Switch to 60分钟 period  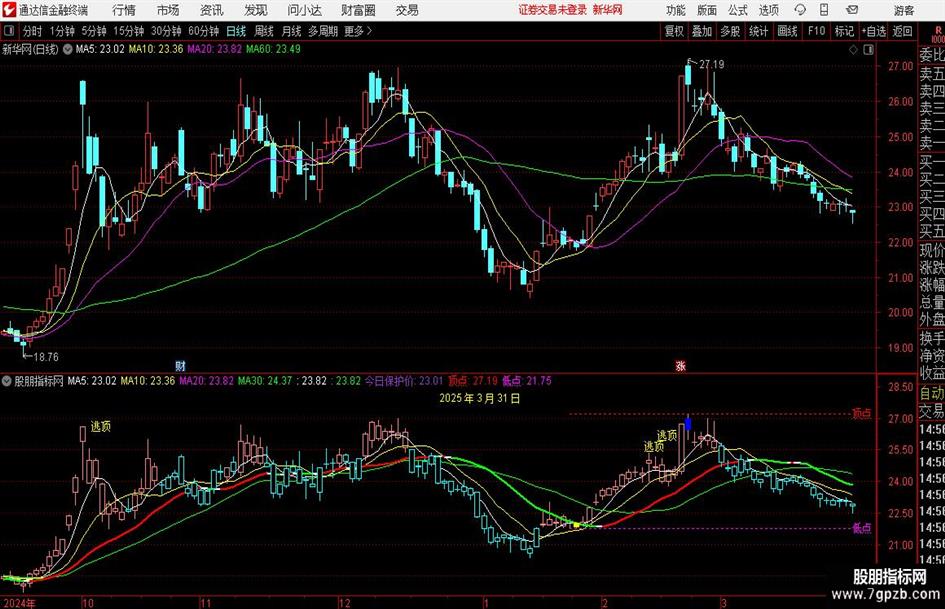[x=203, y=31]
